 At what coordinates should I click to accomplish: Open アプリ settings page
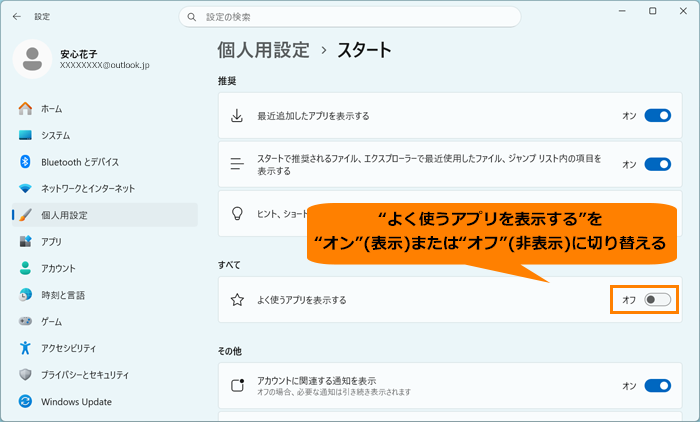click(105, 242)
